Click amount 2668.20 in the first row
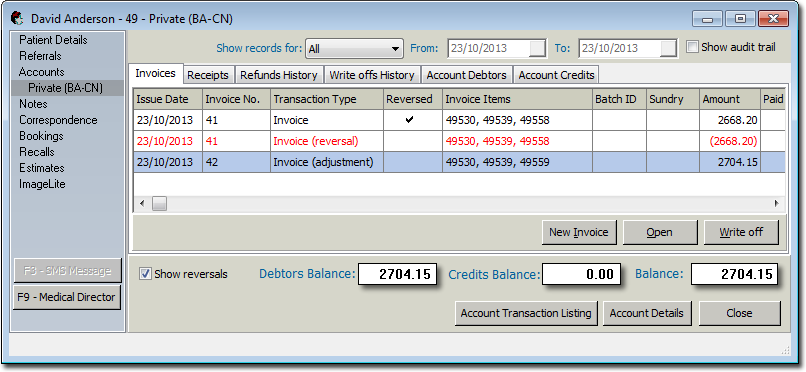 click(737, 120)
